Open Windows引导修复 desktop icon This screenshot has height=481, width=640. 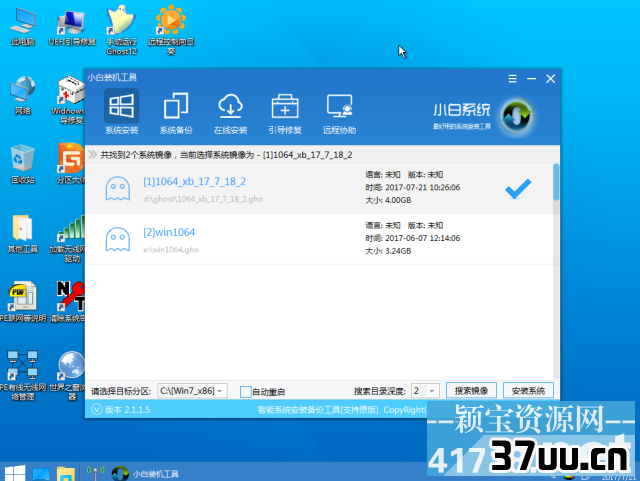[70, 100]
